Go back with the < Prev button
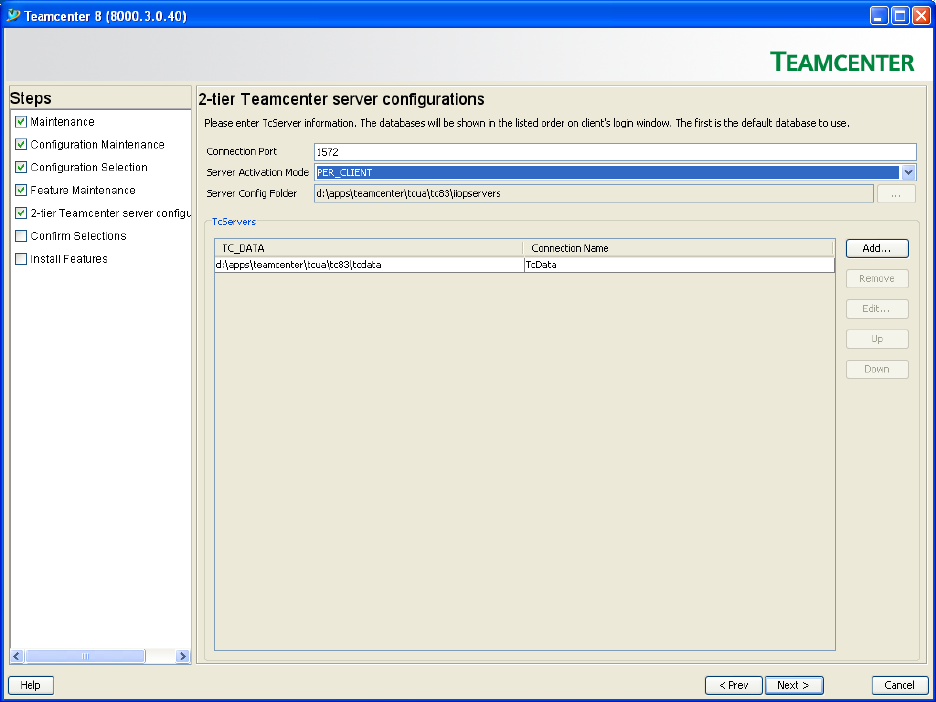Viewport: 936px width, 702px height. click(734, 685)
